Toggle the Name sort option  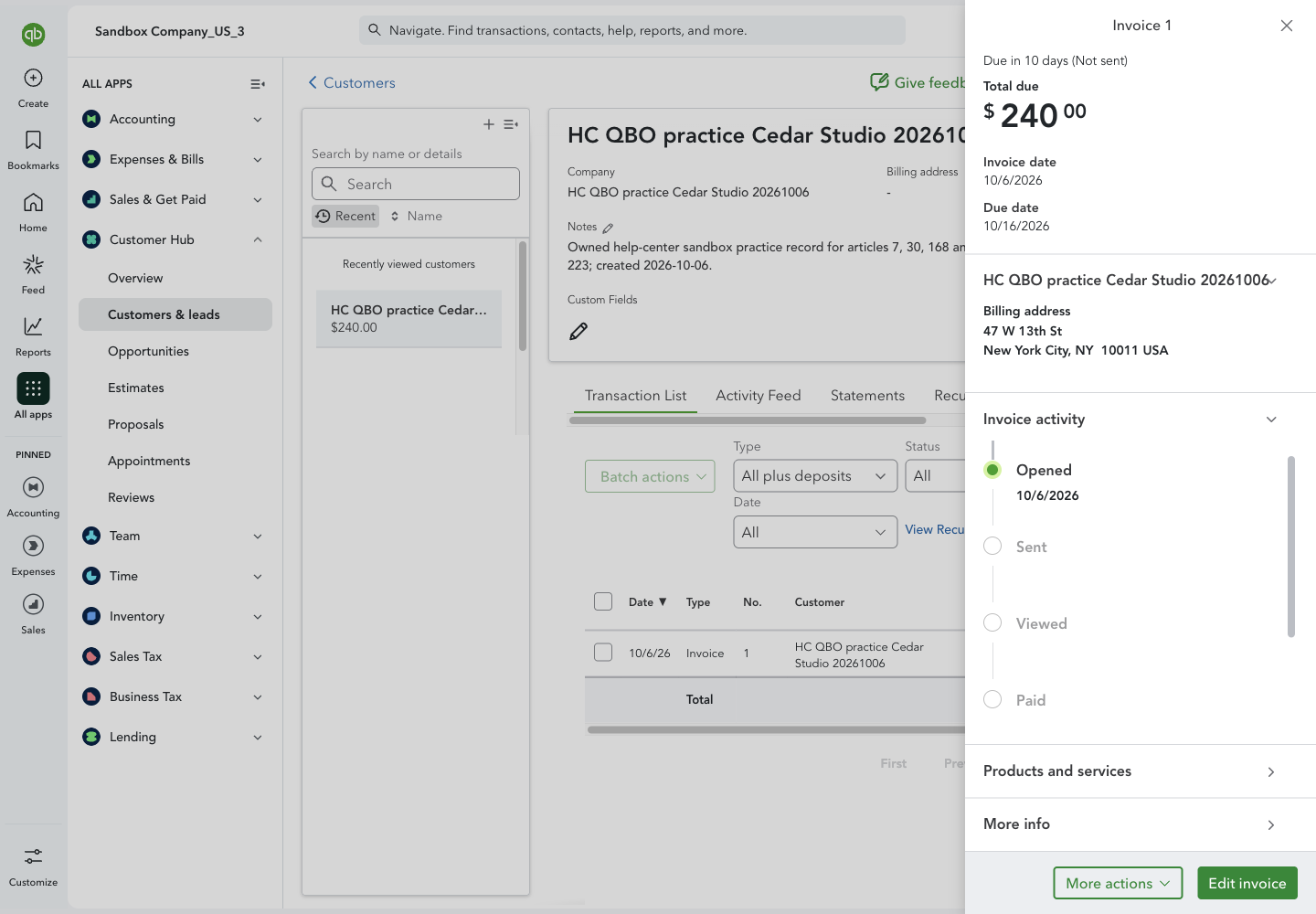417,217
